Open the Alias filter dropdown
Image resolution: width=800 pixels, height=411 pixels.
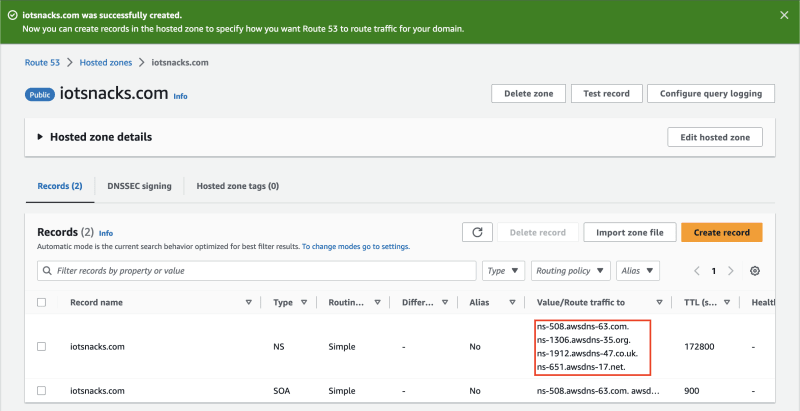pyautogui.click(x=638, y=271)
